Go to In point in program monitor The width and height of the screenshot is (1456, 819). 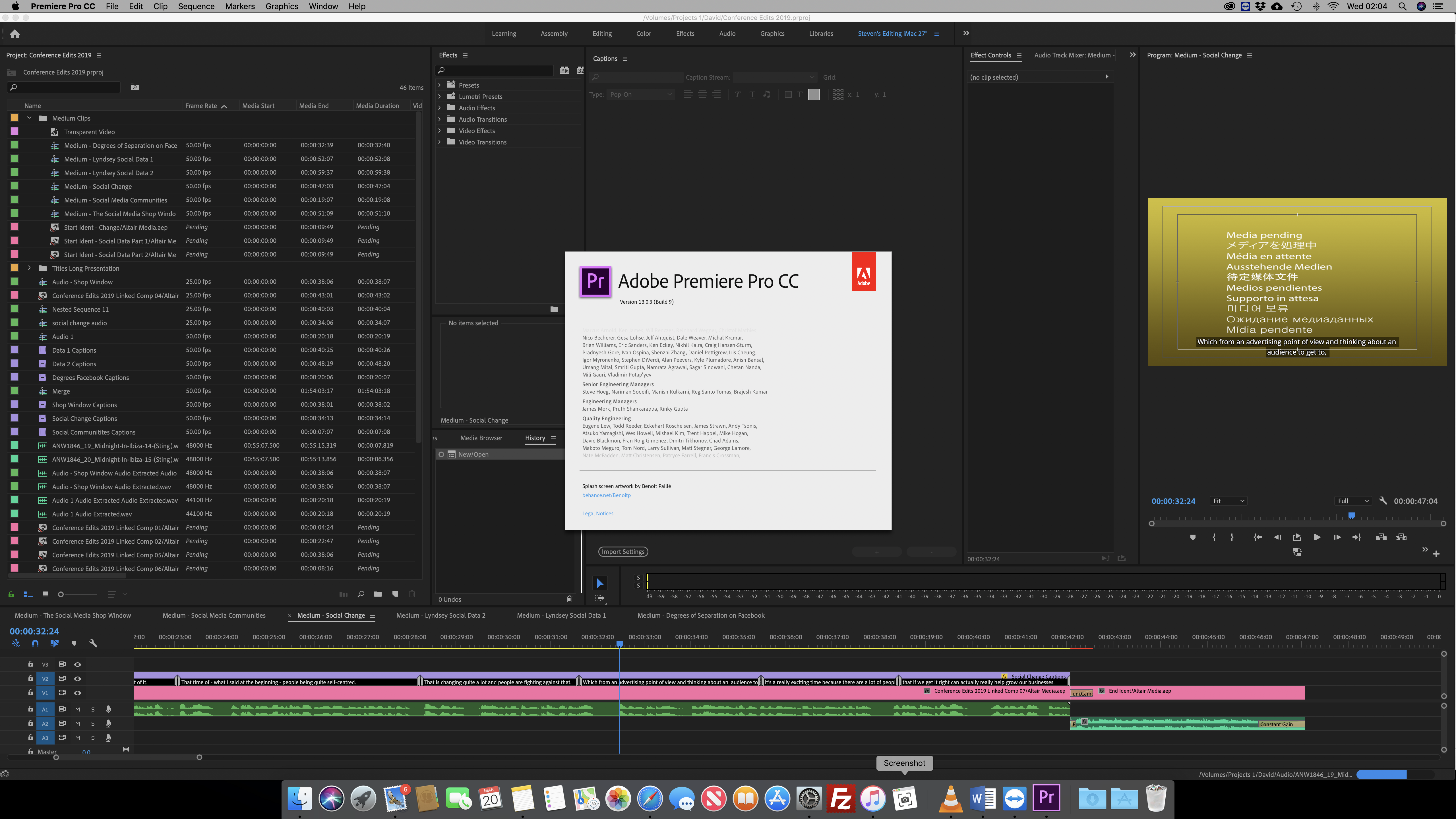coord(1258,537)
